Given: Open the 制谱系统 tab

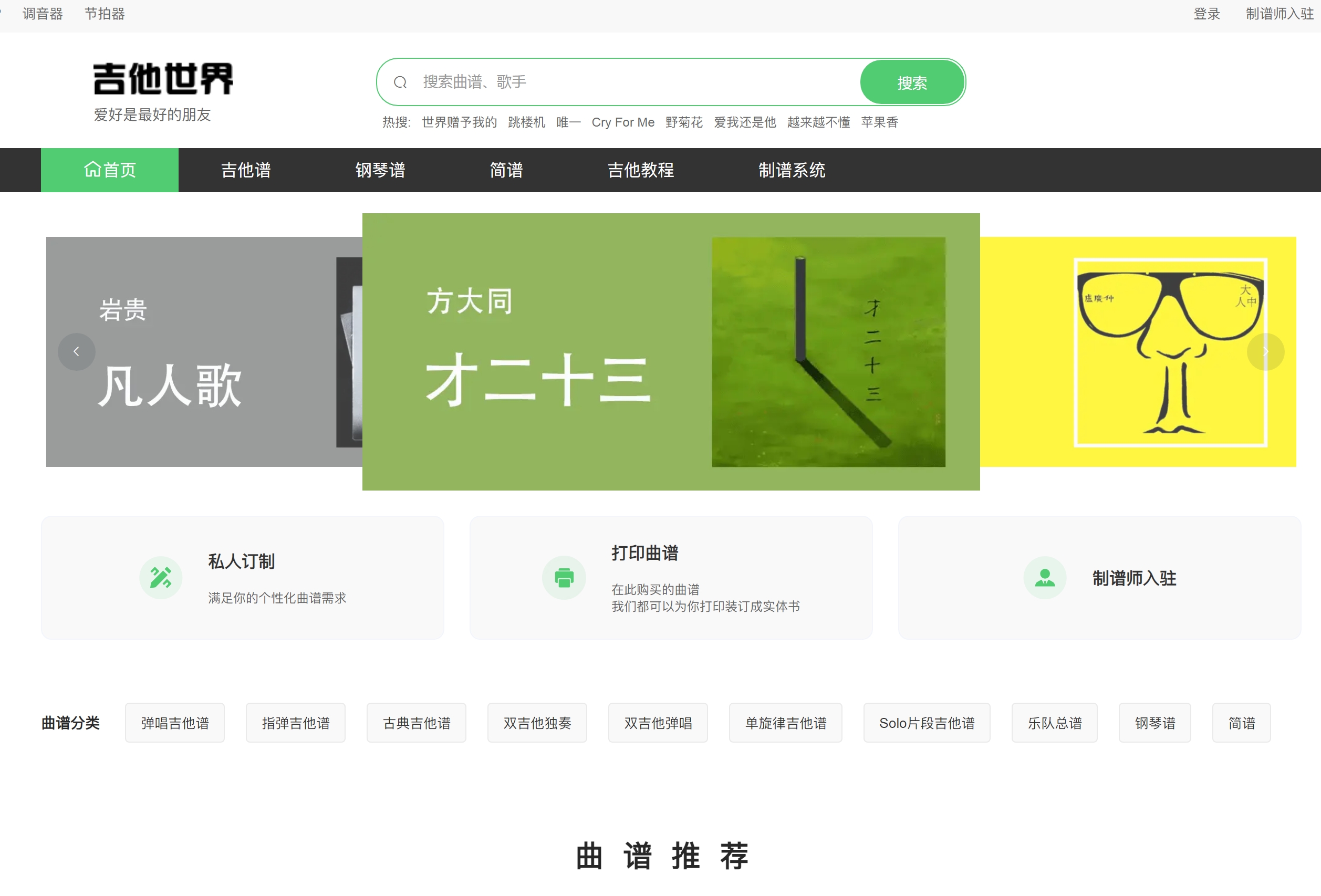Looking at the screenshot, I should 791,170.
